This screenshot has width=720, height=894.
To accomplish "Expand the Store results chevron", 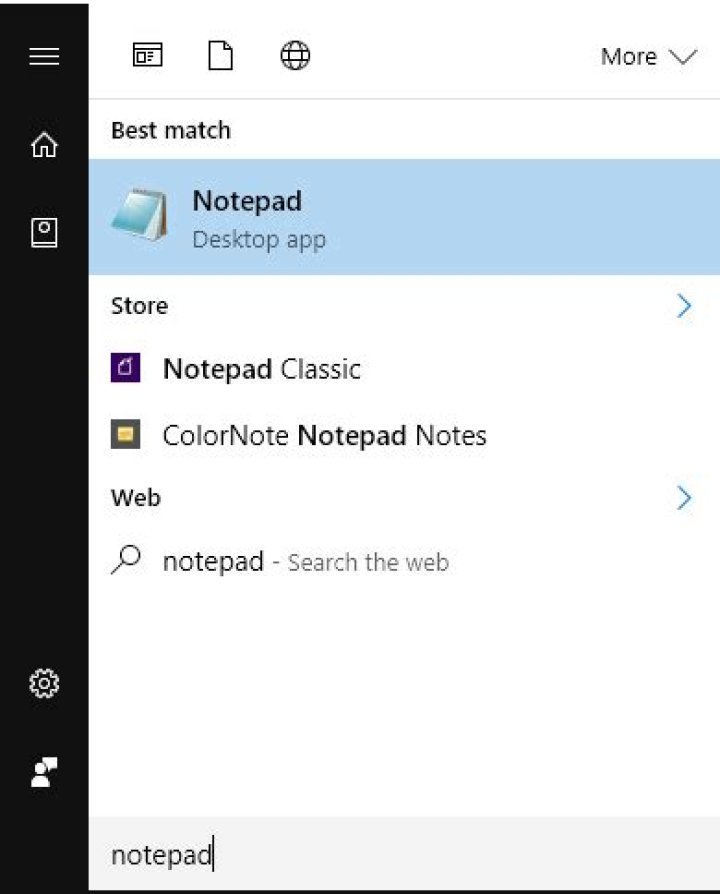I will coord(684,306).
